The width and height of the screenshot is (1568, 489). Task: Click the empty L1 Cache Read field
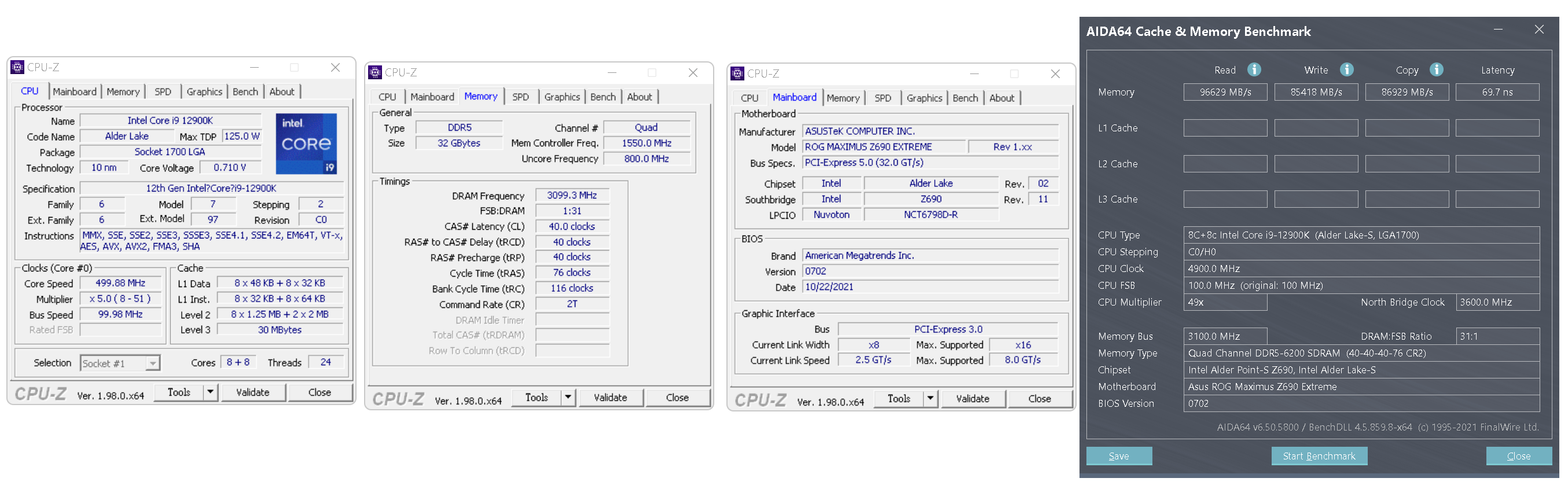1225,128
